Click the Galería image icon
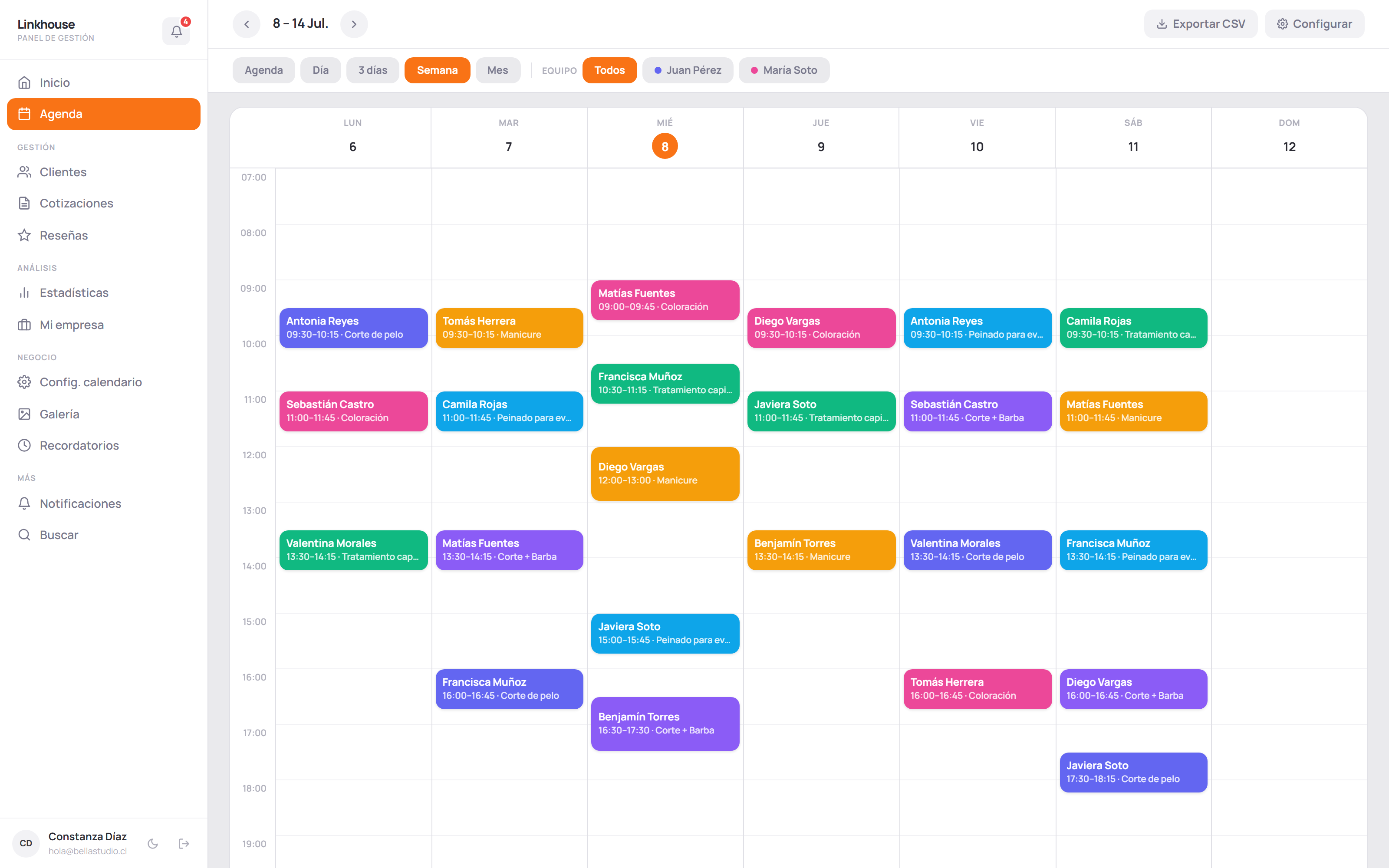The width and height of the screenshot is (1389, 868). tap(24, 414)
